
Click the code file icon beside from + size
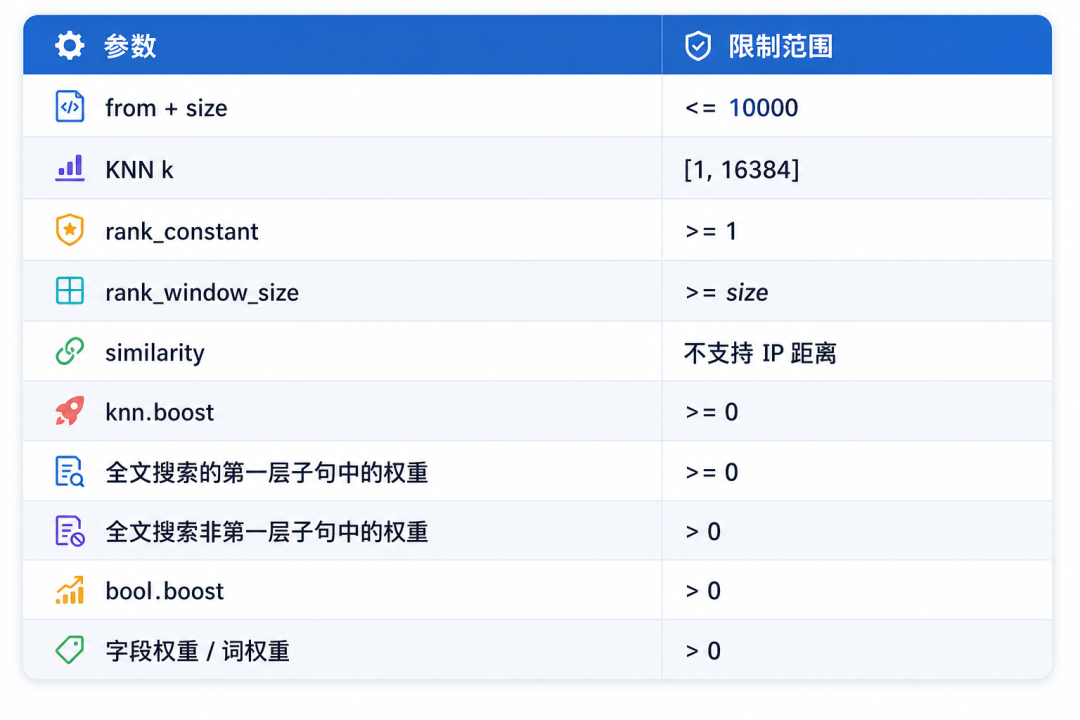70,107
